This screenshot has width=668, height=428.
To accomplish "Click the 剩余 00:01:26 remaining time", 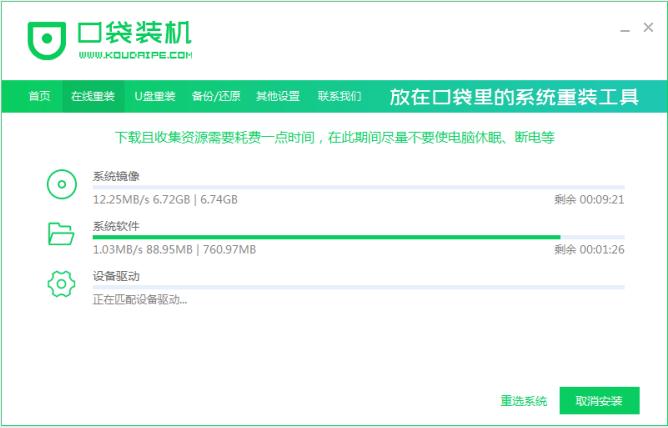I will [589, 249].
